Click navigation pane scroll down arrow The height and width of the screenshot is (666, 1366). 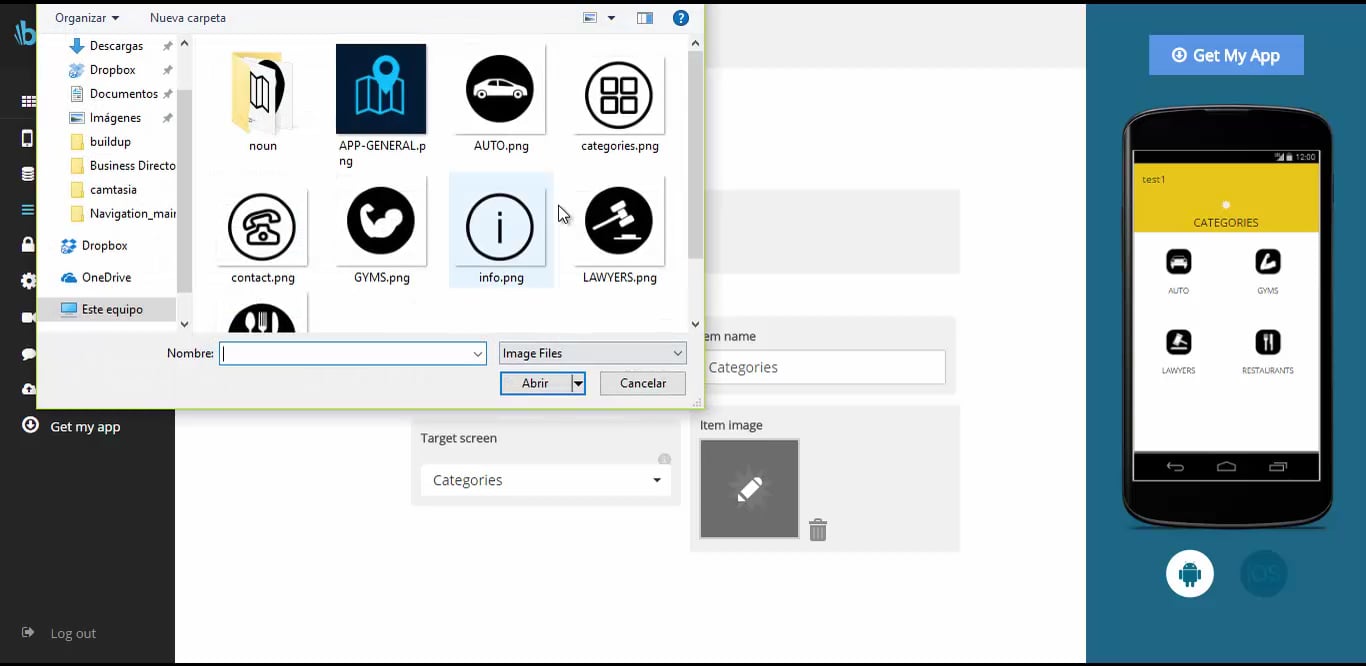coord(184,324)
